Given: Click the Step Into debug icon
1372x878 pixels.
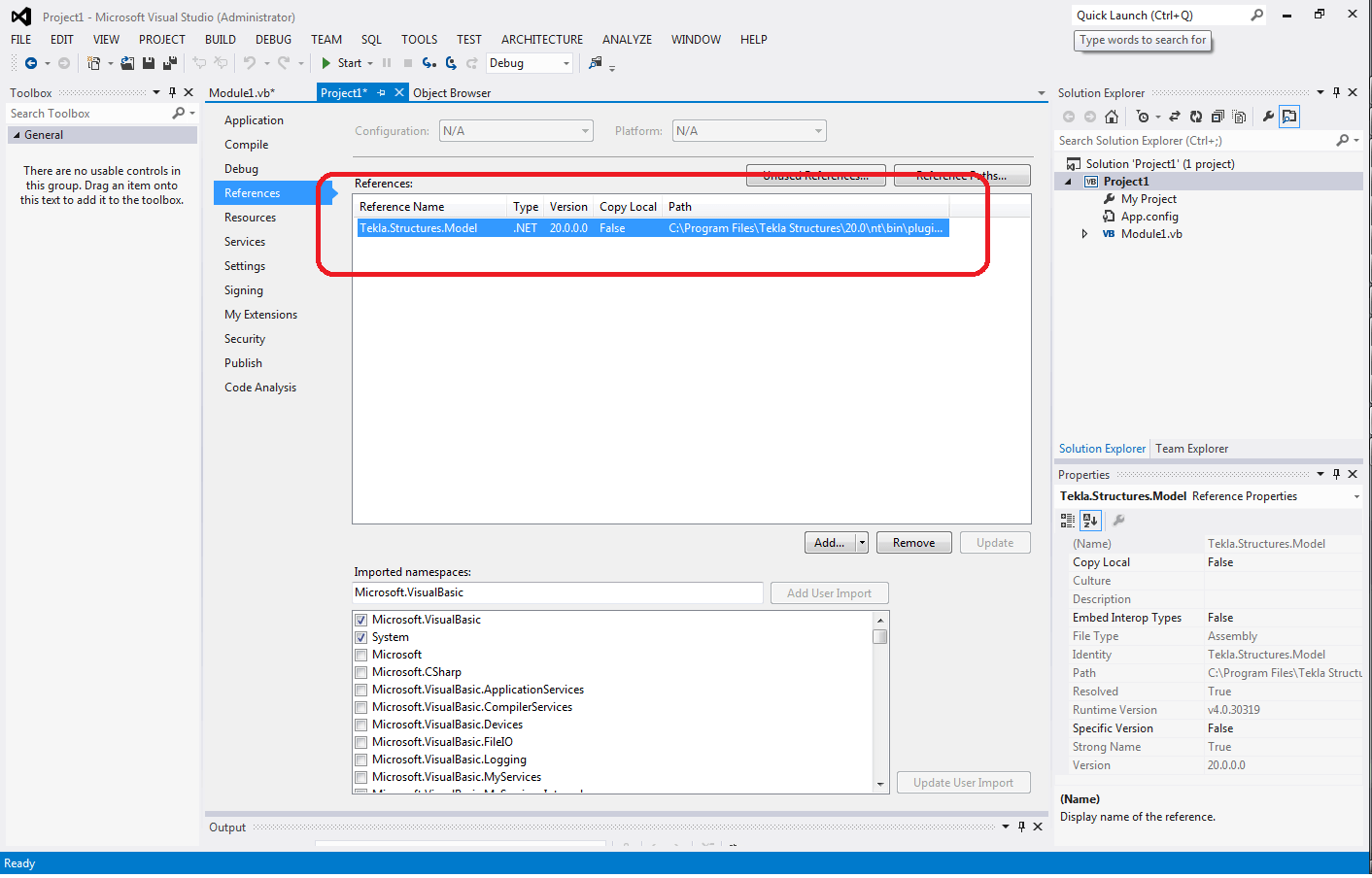Looking at the screenshot, I should [x=429, y=63].
